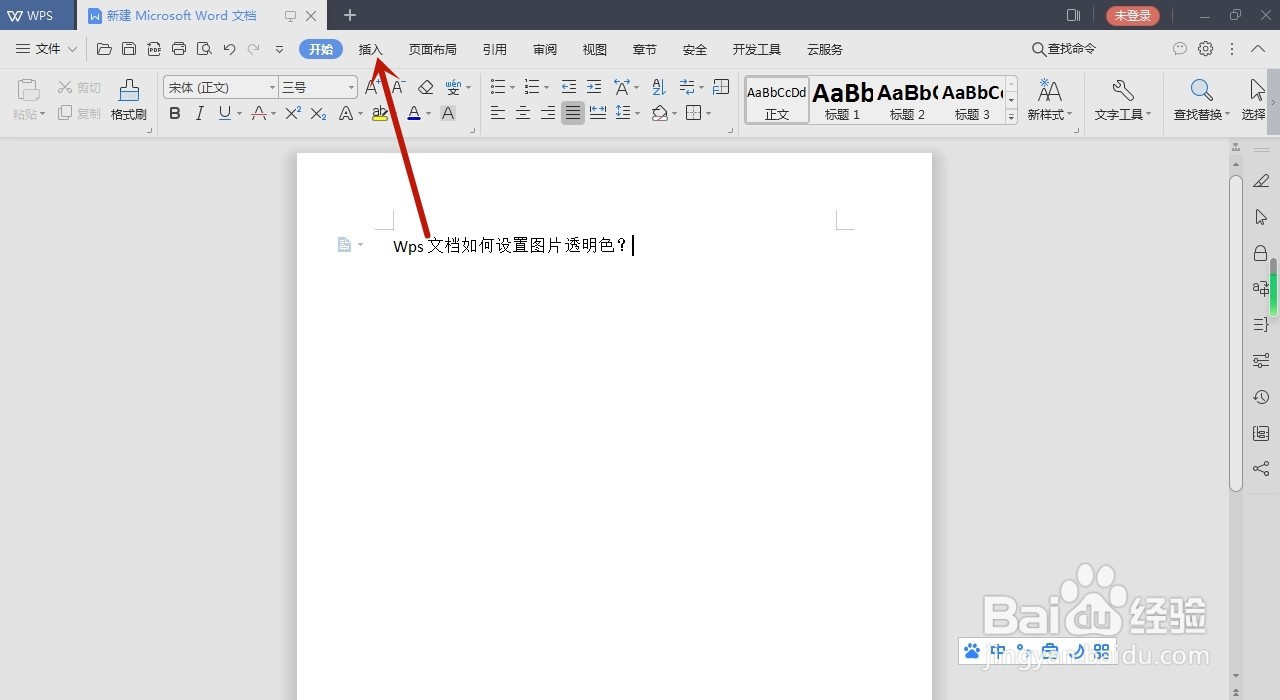The height and width of the screenshot is (700, 1280).
Task: Toggle character shading
Action: 448,114
